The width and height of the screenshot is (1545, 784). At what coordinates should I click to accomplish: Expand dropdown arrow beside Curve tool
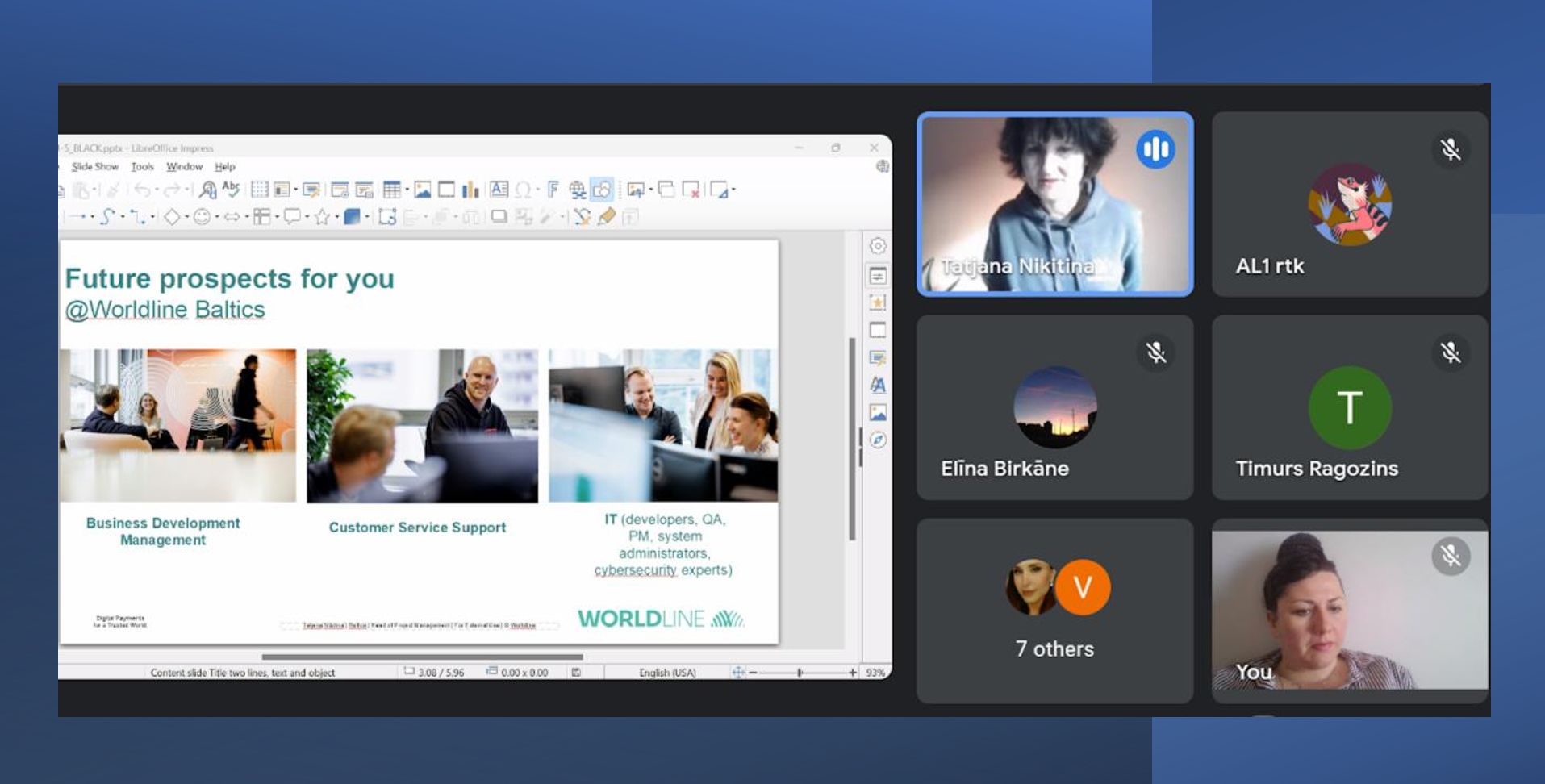[123, 216]
